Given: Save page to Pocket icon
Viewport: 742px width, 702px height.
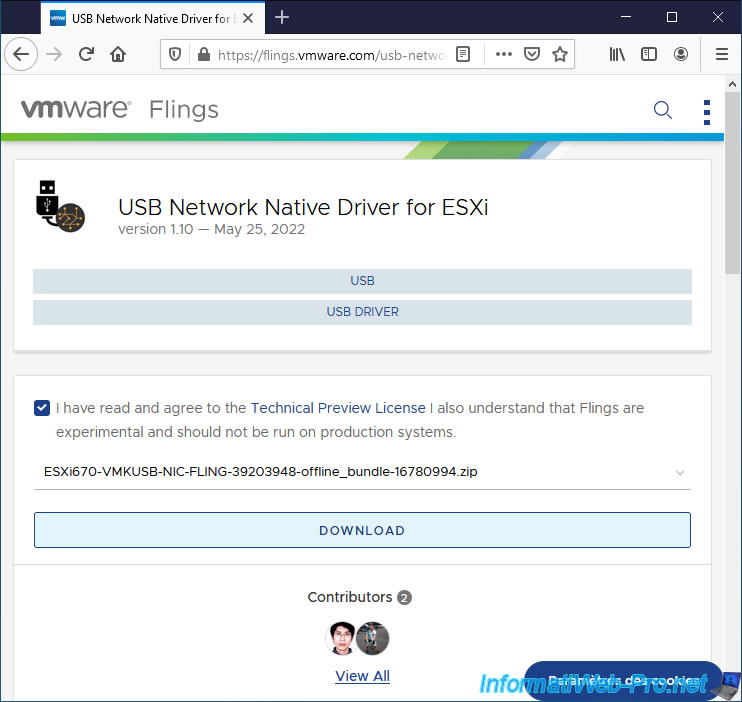Looking at the screenshot, I should click(x=532, y=54).
